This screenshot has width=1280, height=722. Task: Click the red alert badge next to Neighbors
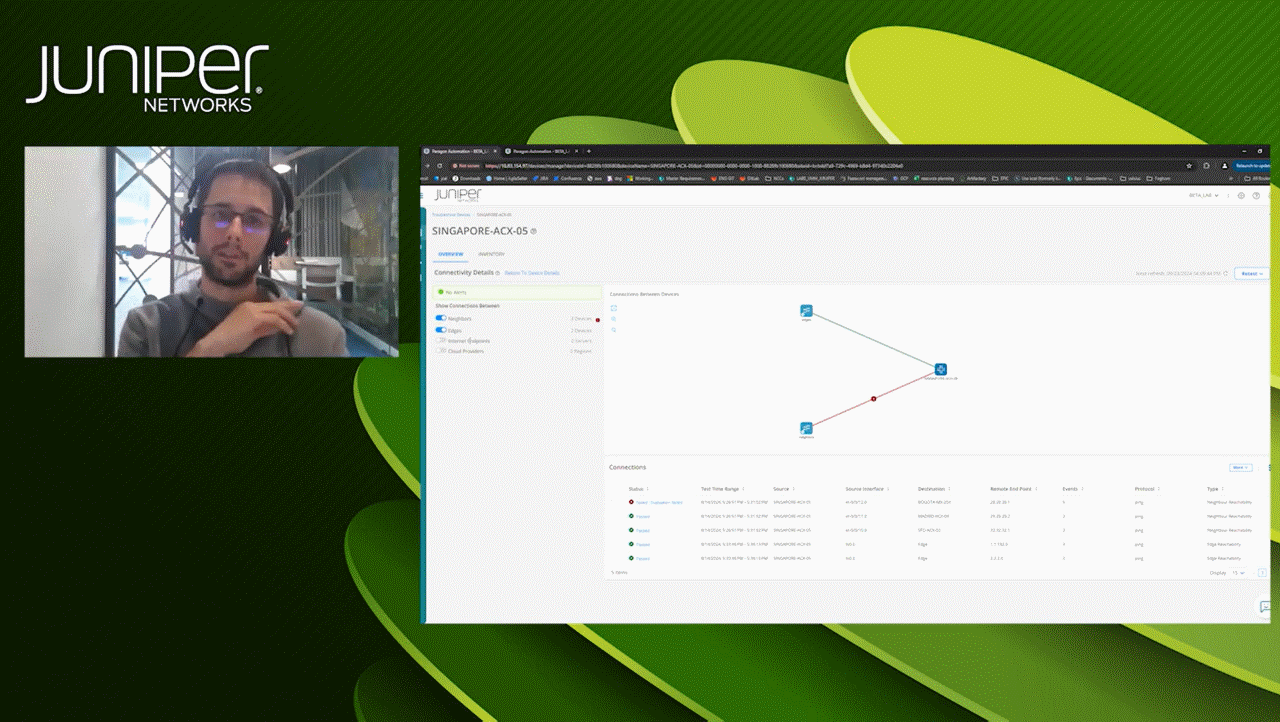(598, 319)
